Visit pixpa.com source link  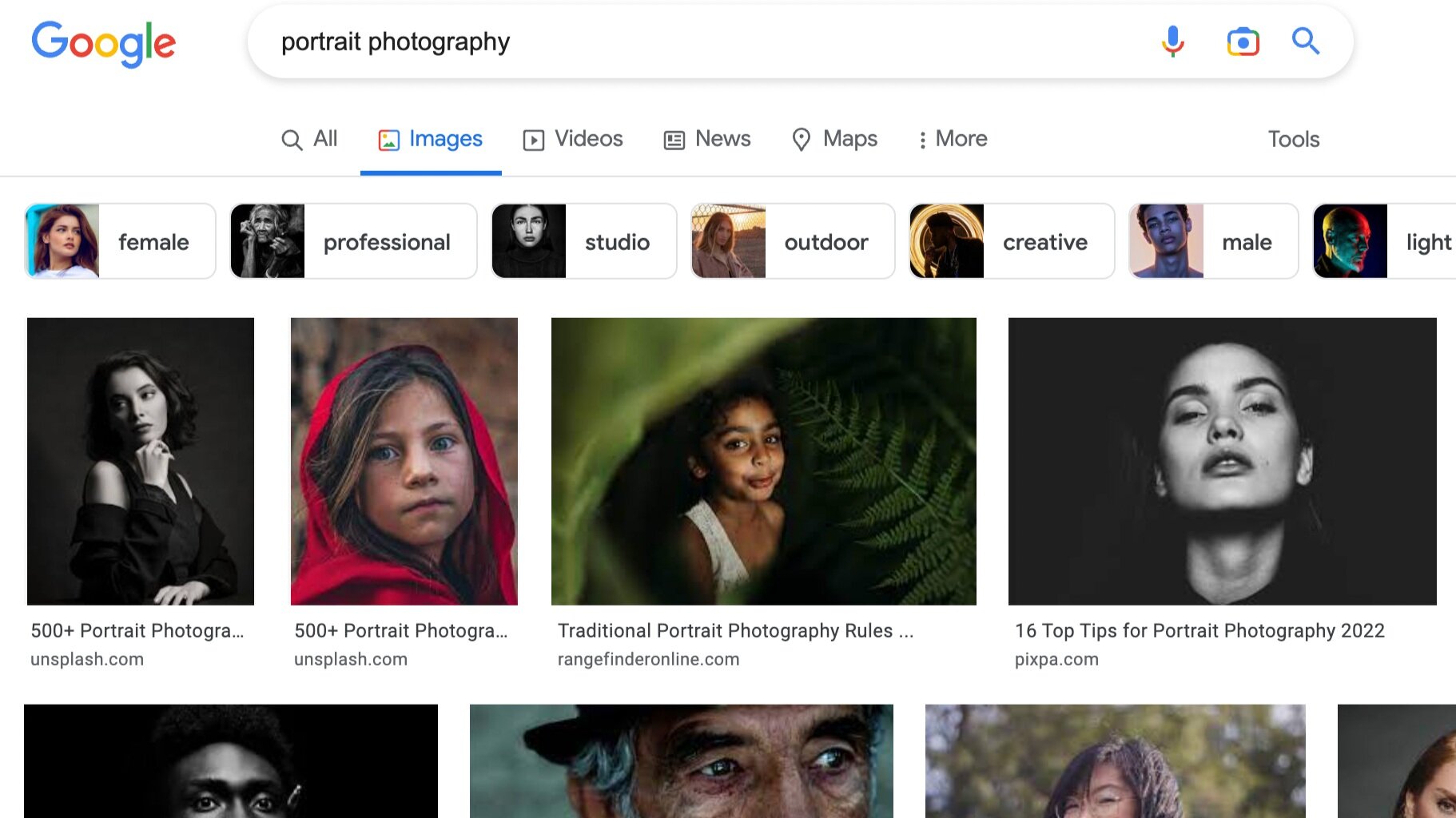(x=1056, y=659)
